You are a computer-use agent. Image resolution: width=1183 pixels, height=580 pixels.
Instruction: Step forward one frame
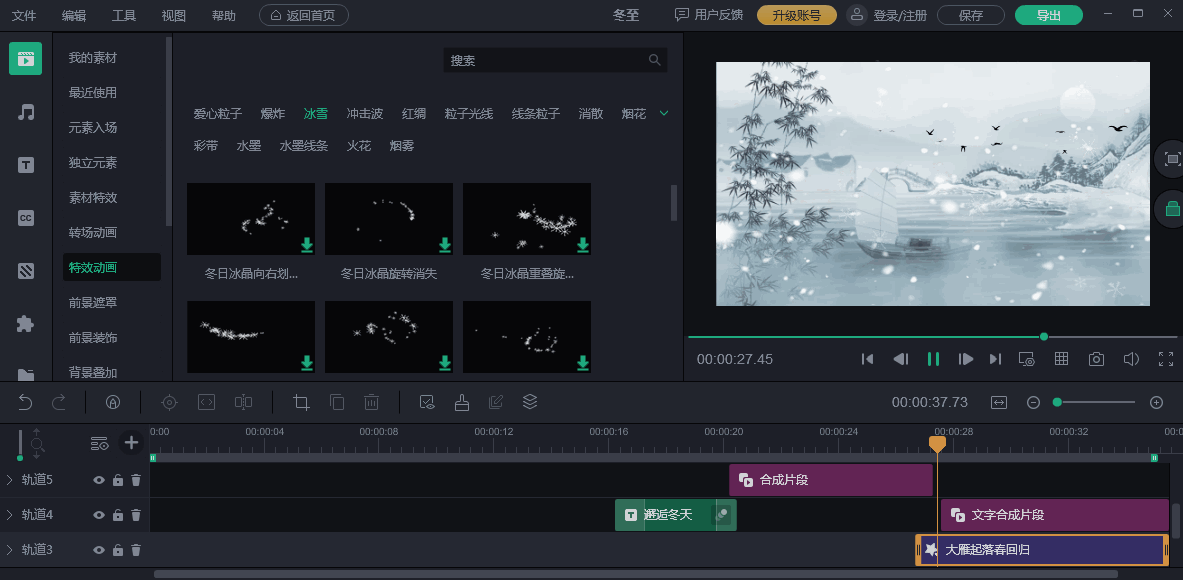coord(966,359)
